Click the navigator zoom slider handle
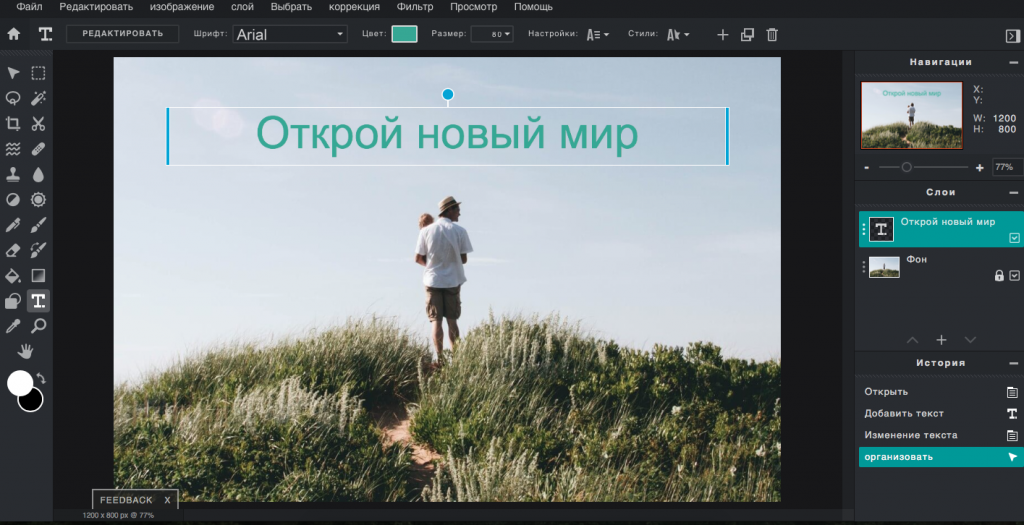 point(906,168)
